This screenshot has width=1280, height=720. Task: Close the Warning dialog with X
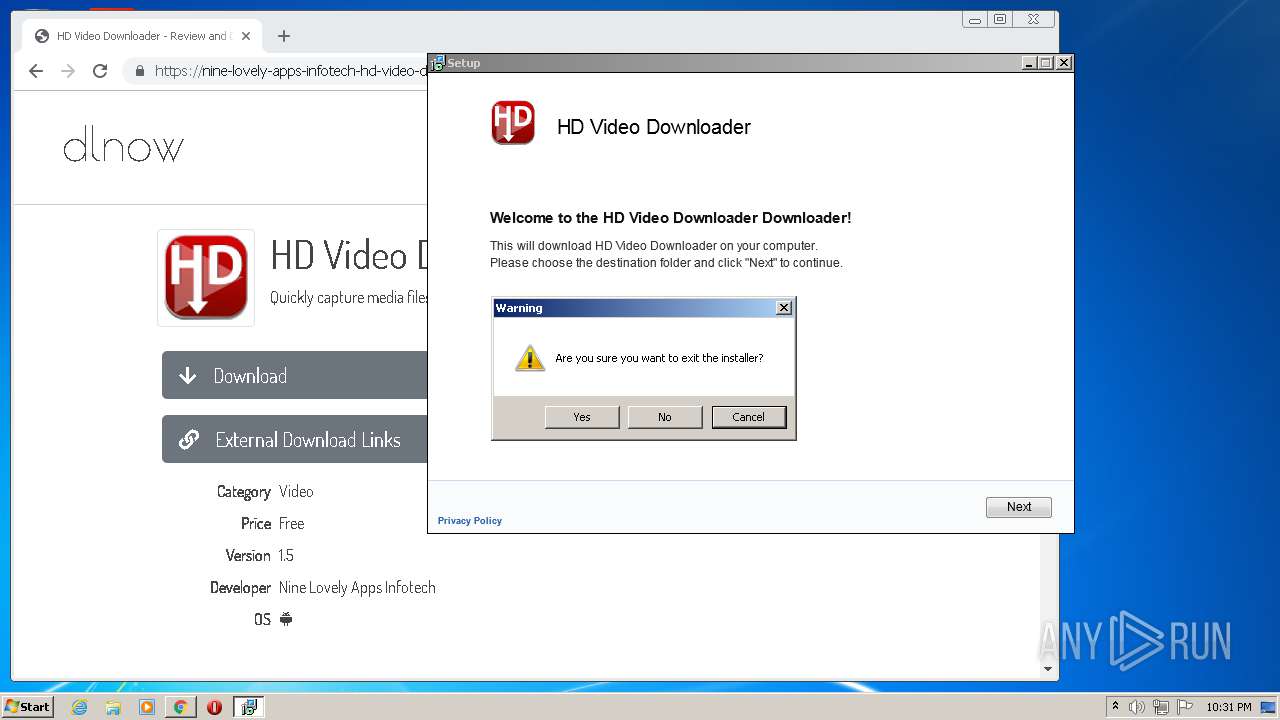click(x=784, y=308)
